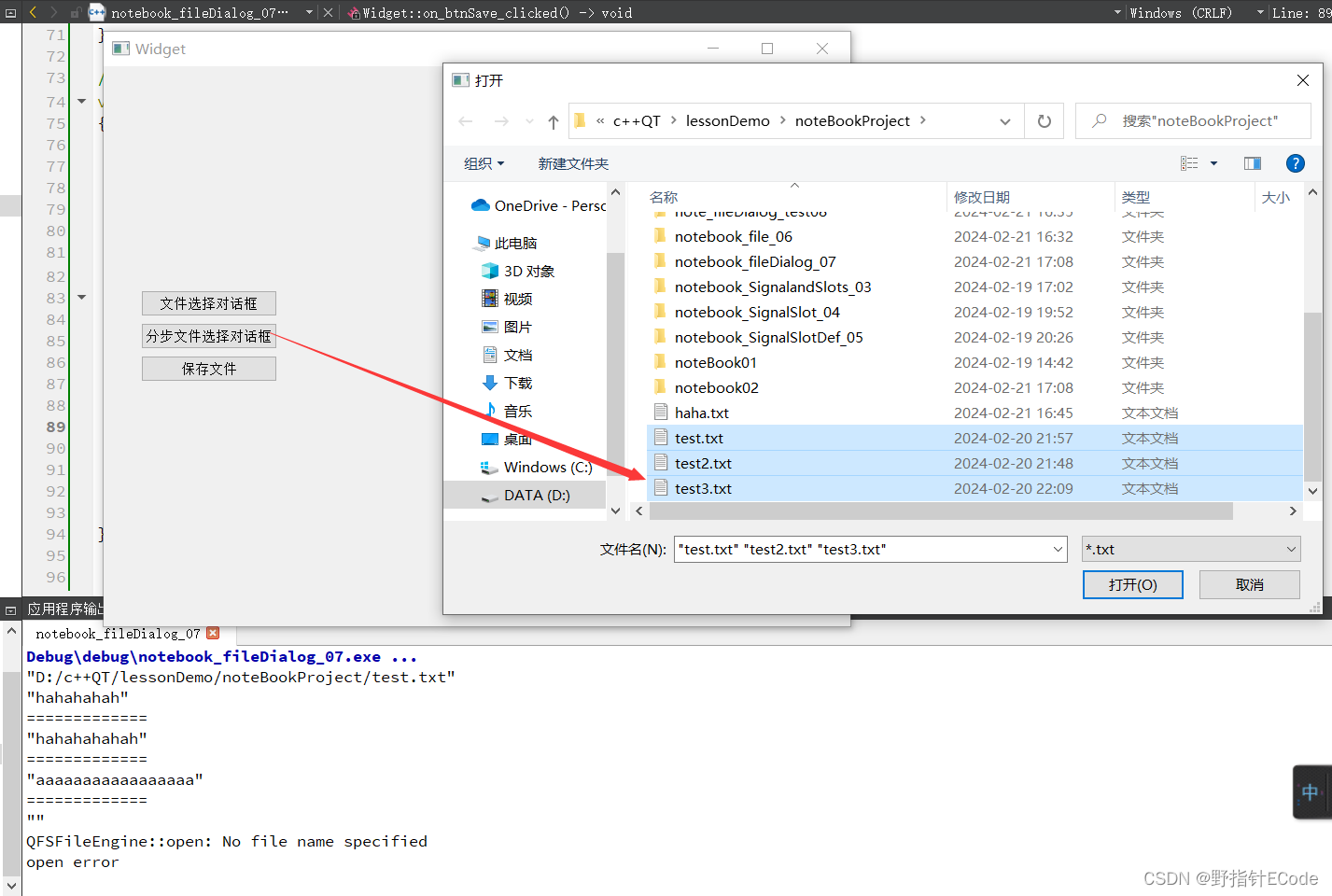Select notebook_file_06 folder

click(x=734, y=236)
